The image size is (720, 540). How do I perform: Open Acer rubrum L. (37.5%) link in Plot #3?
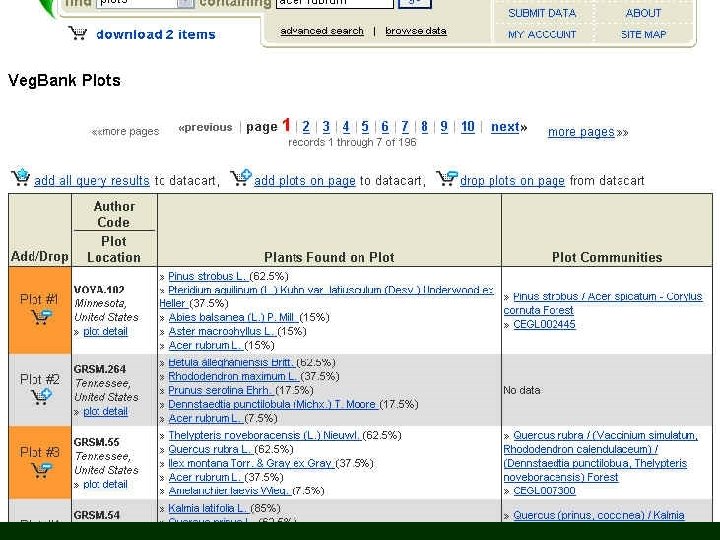(206, 478)
